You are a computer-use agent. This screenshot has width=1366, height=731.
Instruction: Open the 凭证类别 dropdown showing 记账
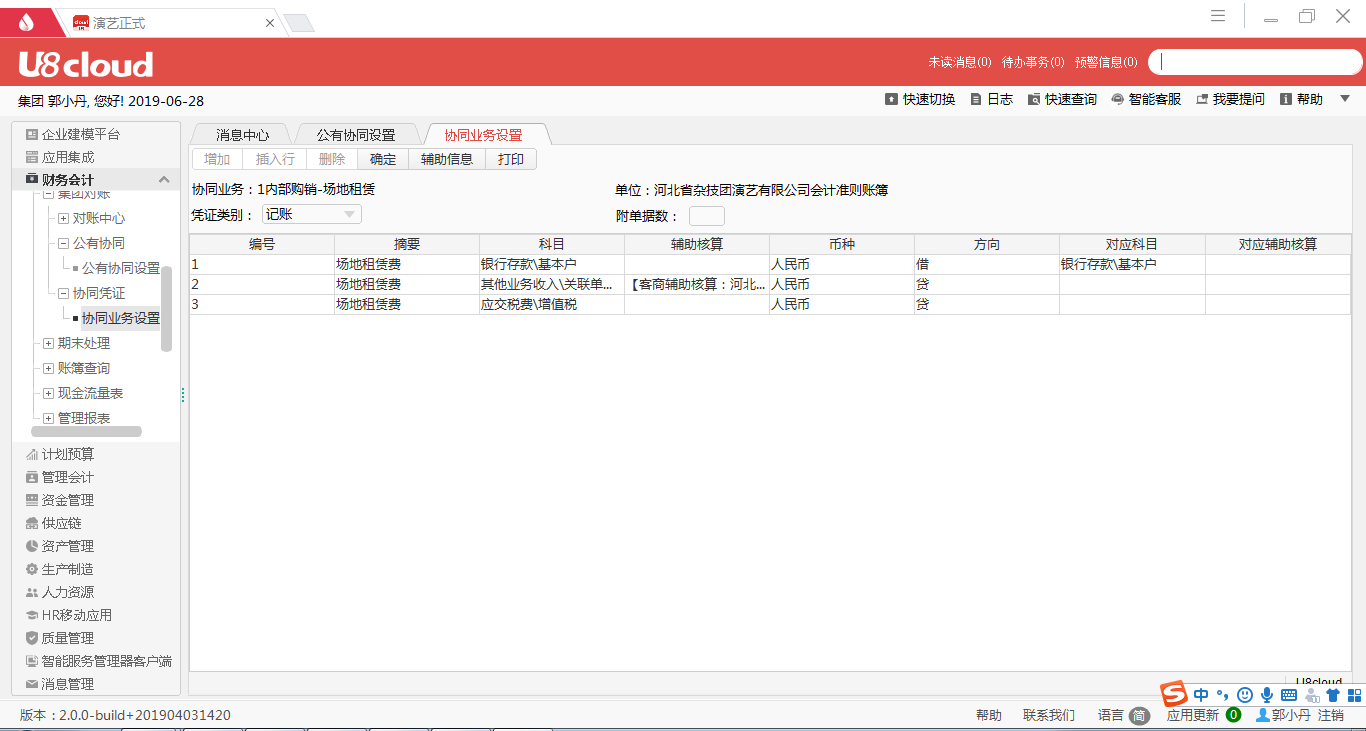311,214
